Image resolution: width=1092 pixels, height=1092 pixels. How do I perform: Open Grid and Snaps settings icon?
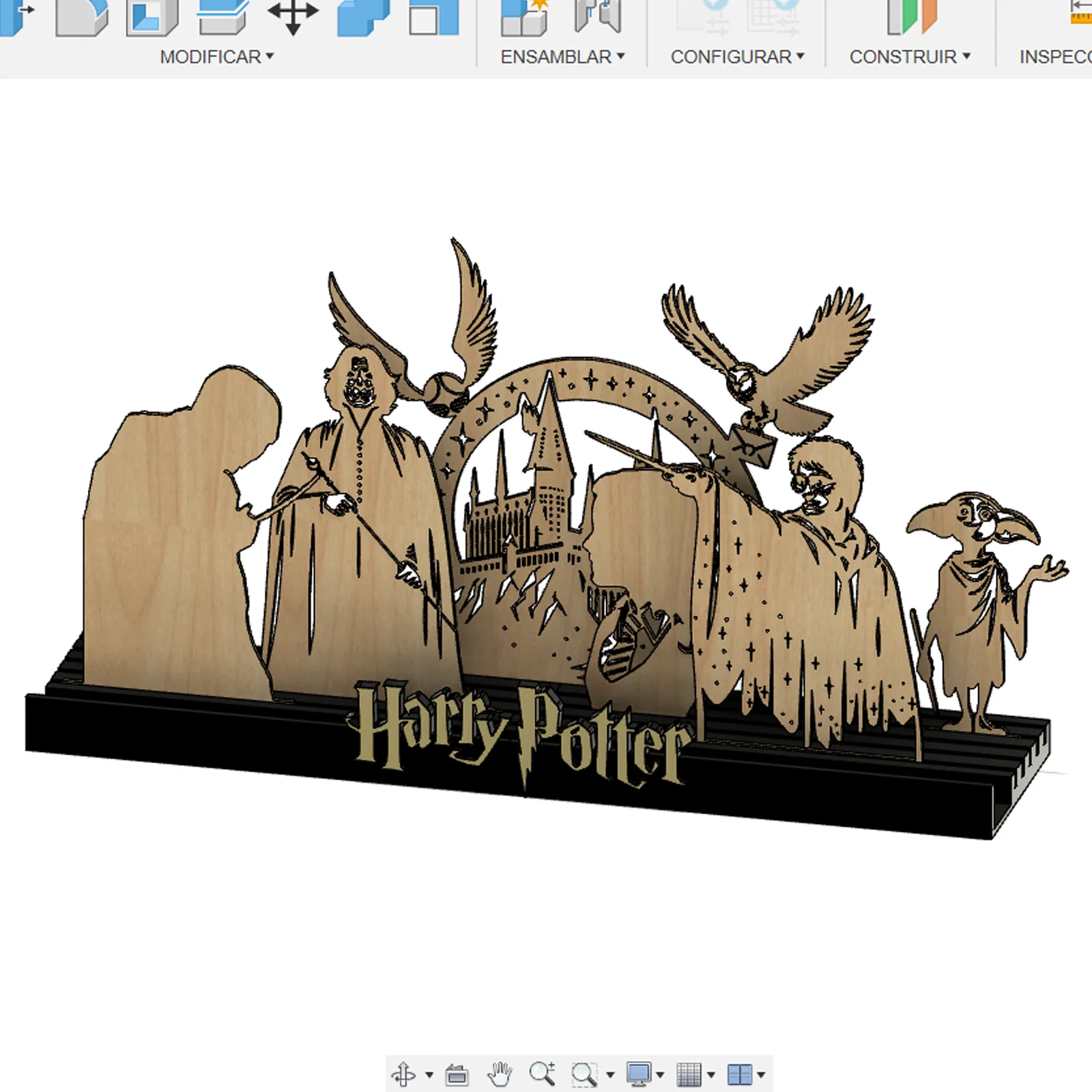(689, 1075)
